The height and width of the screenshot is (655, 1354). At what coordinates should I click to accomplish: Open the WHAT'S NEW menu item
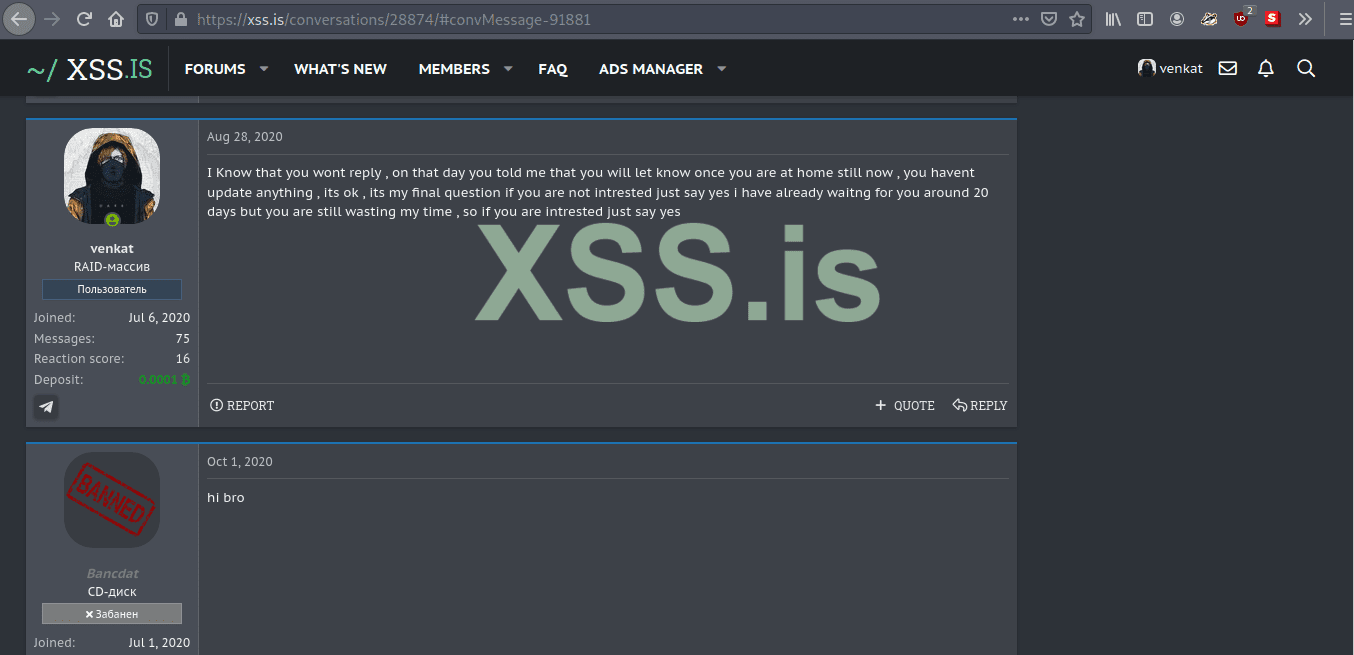[x=340, y=68]
